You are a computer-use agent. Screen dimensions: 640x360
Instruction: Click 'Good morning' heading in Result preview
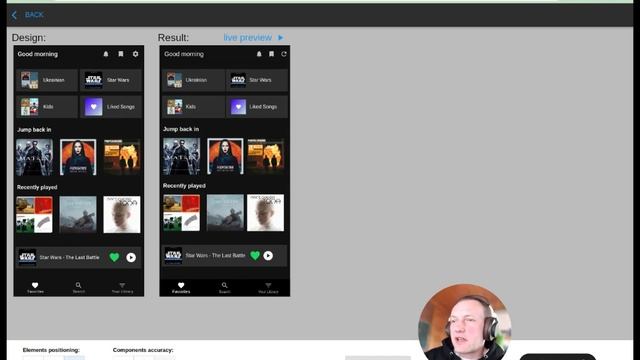(184, 54)
